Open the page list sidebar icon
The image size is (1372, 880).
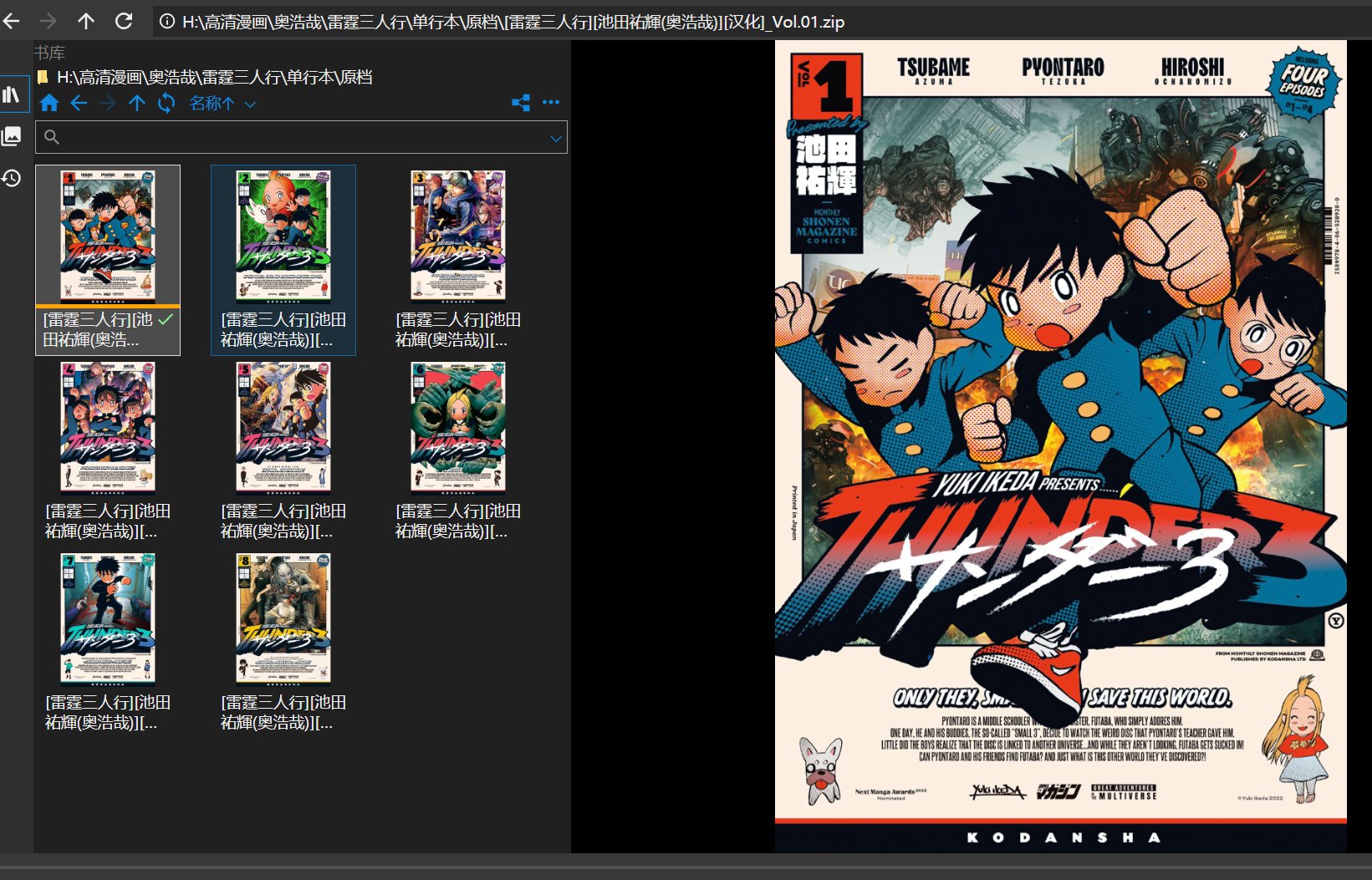tap(12, 135)
